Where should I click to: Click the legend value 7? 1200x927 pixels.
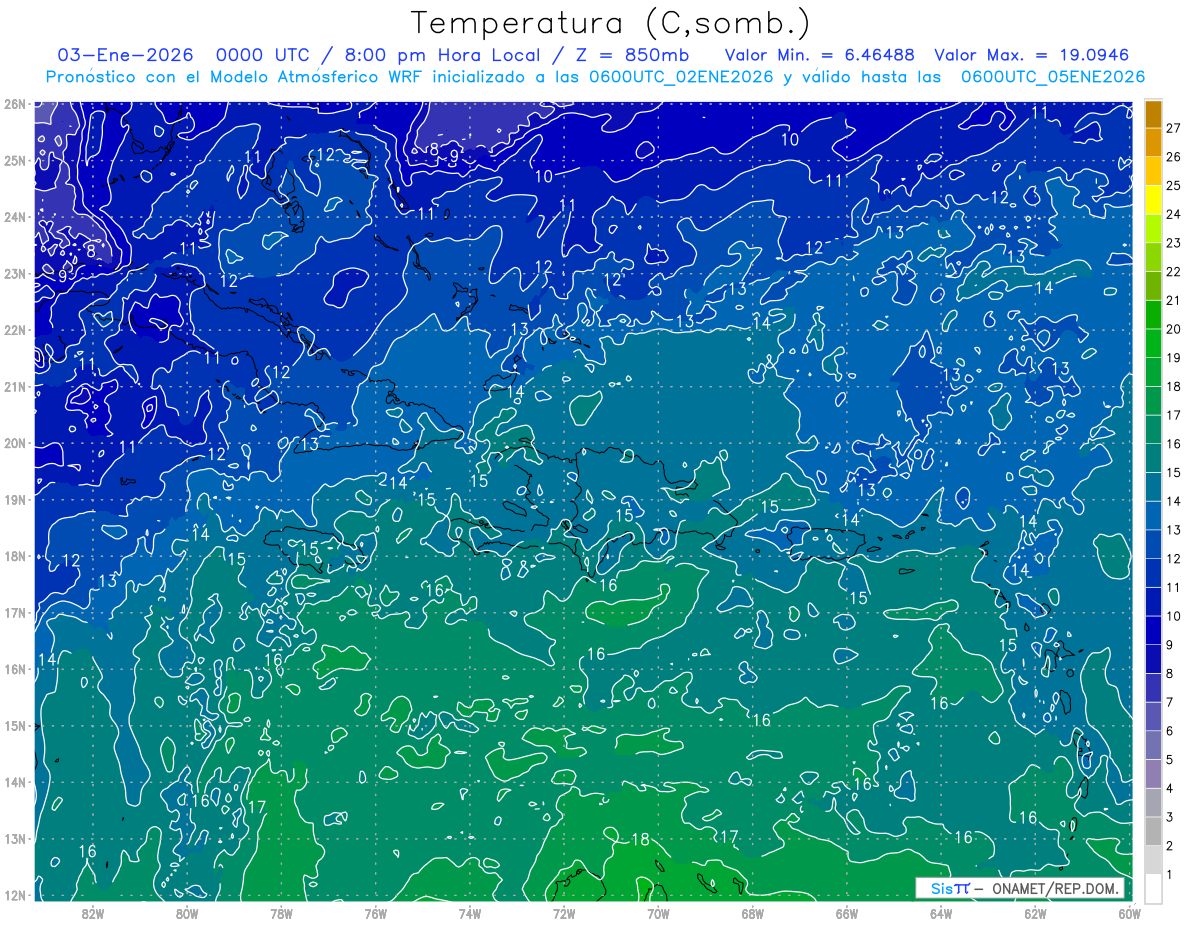(1169, 702)
